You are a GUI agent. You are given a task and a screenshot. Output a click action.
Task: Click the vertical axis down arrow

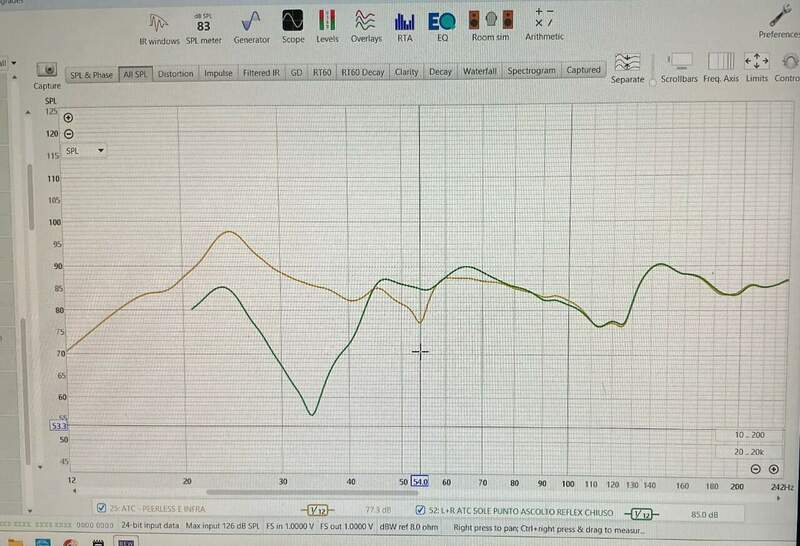click(40, 467)
